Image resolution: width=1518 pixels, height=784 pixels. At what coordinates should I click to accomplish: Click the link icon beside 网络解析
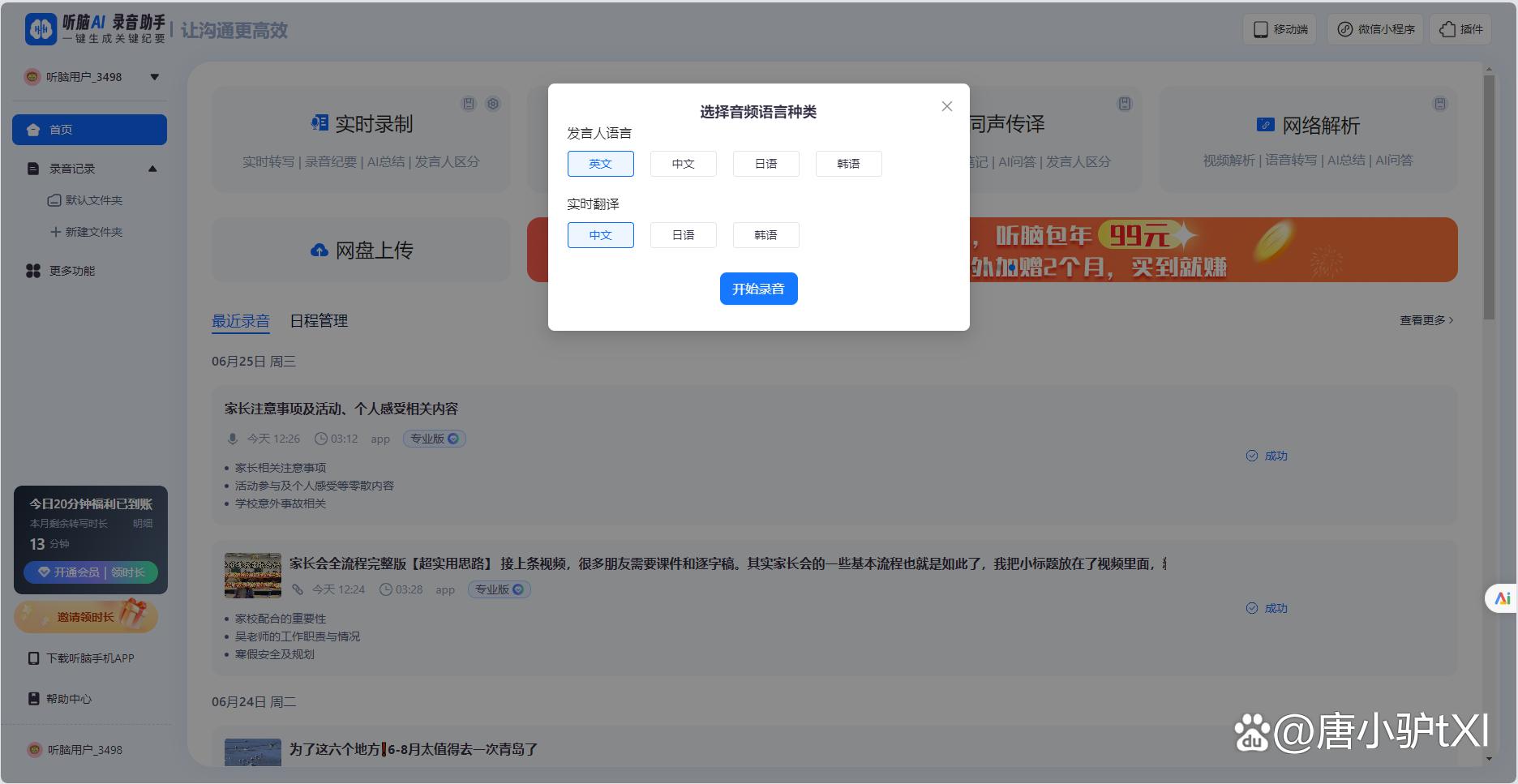point(1265,125)
